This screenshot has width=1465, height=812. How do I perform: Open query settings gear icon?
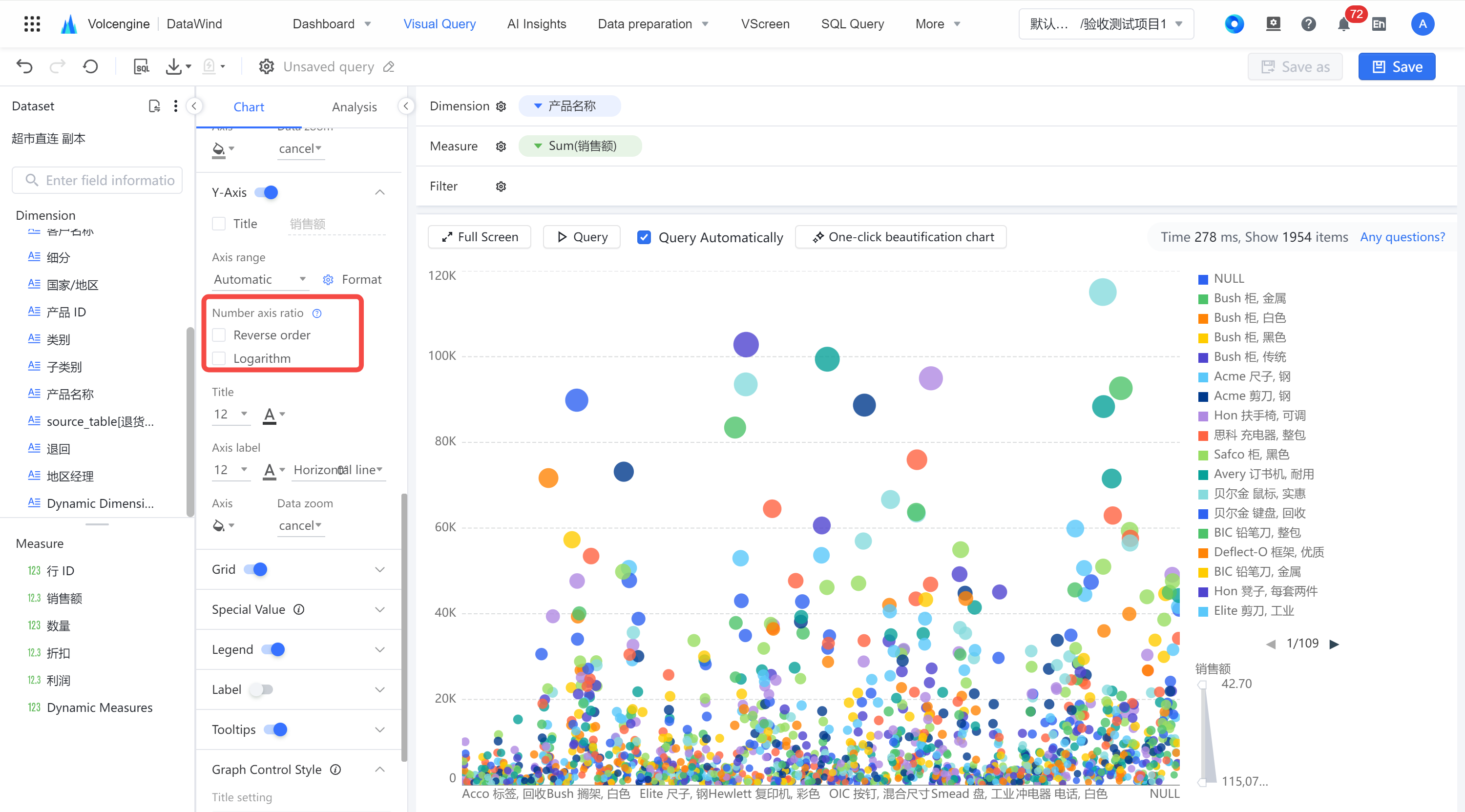tap(266, 66)
